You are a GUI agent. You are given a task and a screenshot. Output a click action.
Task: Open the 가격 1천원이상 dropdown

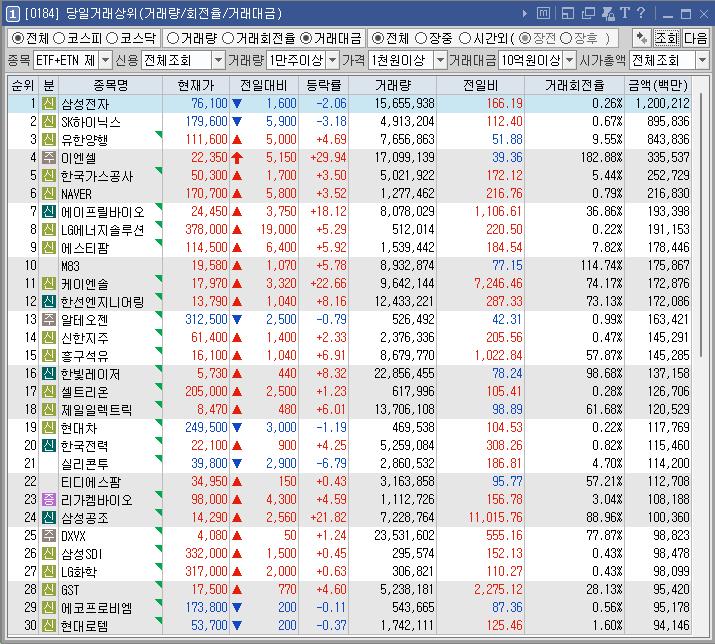click(440, 60)
